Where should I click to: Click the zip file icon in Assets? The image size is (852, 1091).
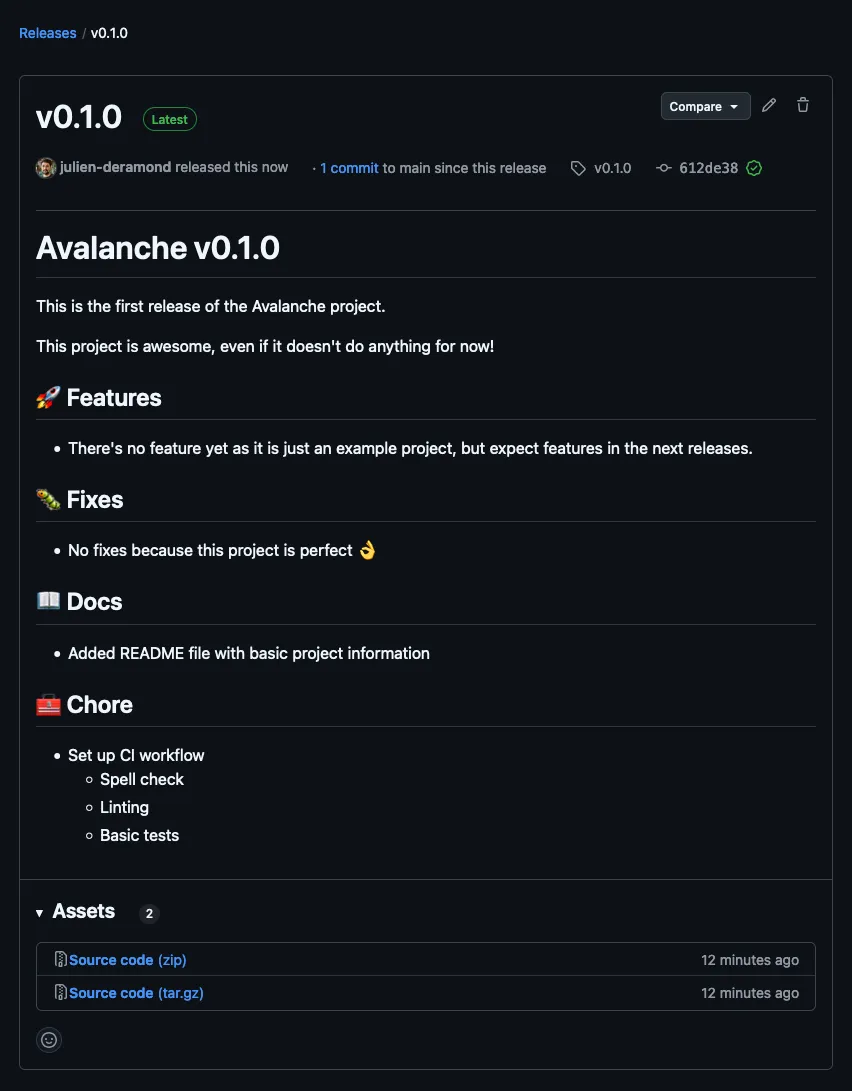(x=60, y=960)
